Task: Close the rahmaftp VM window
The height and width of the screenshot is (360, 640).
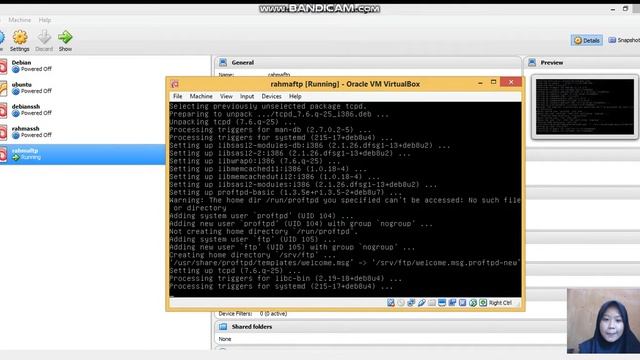Action: tap(511, 82)
